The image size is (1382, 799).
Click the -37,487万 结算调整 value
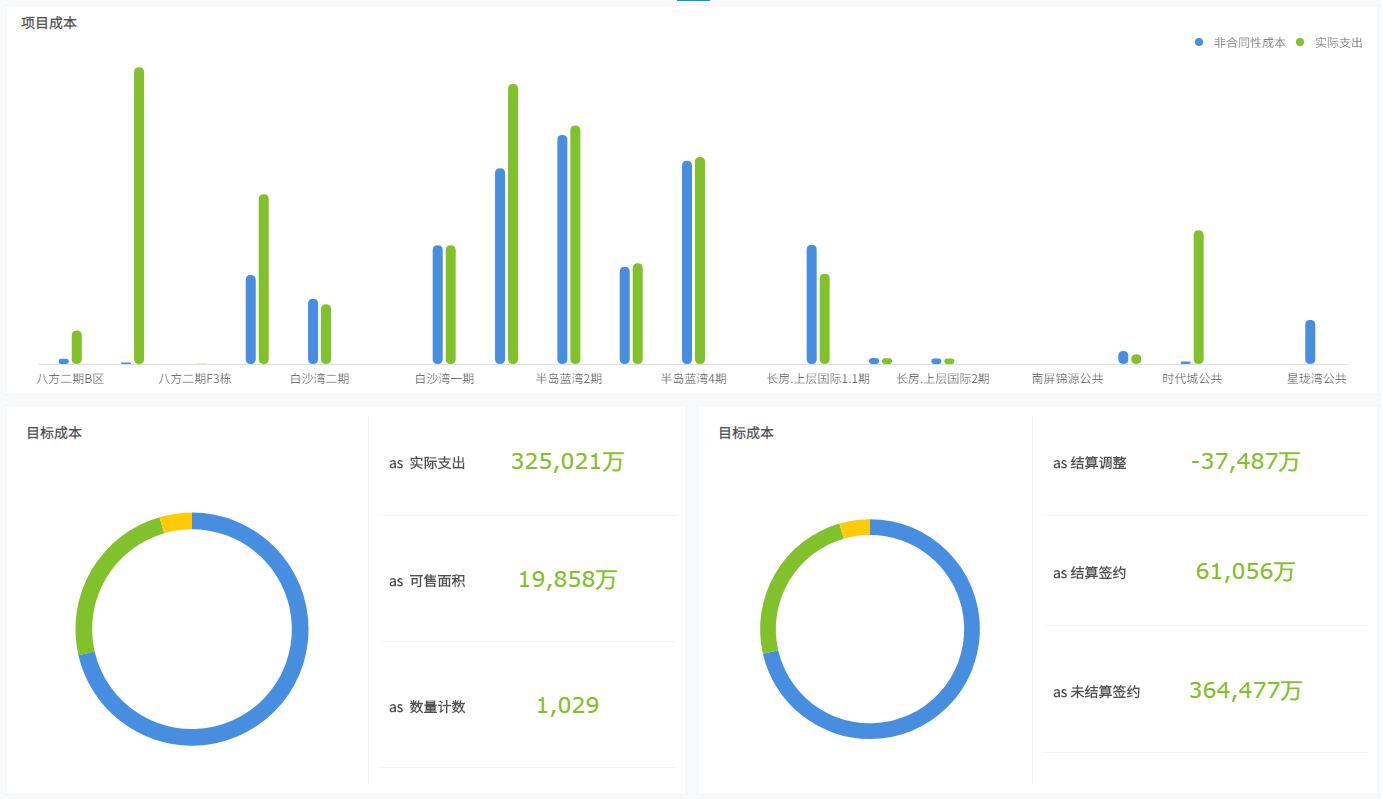tap(1245, 461)
